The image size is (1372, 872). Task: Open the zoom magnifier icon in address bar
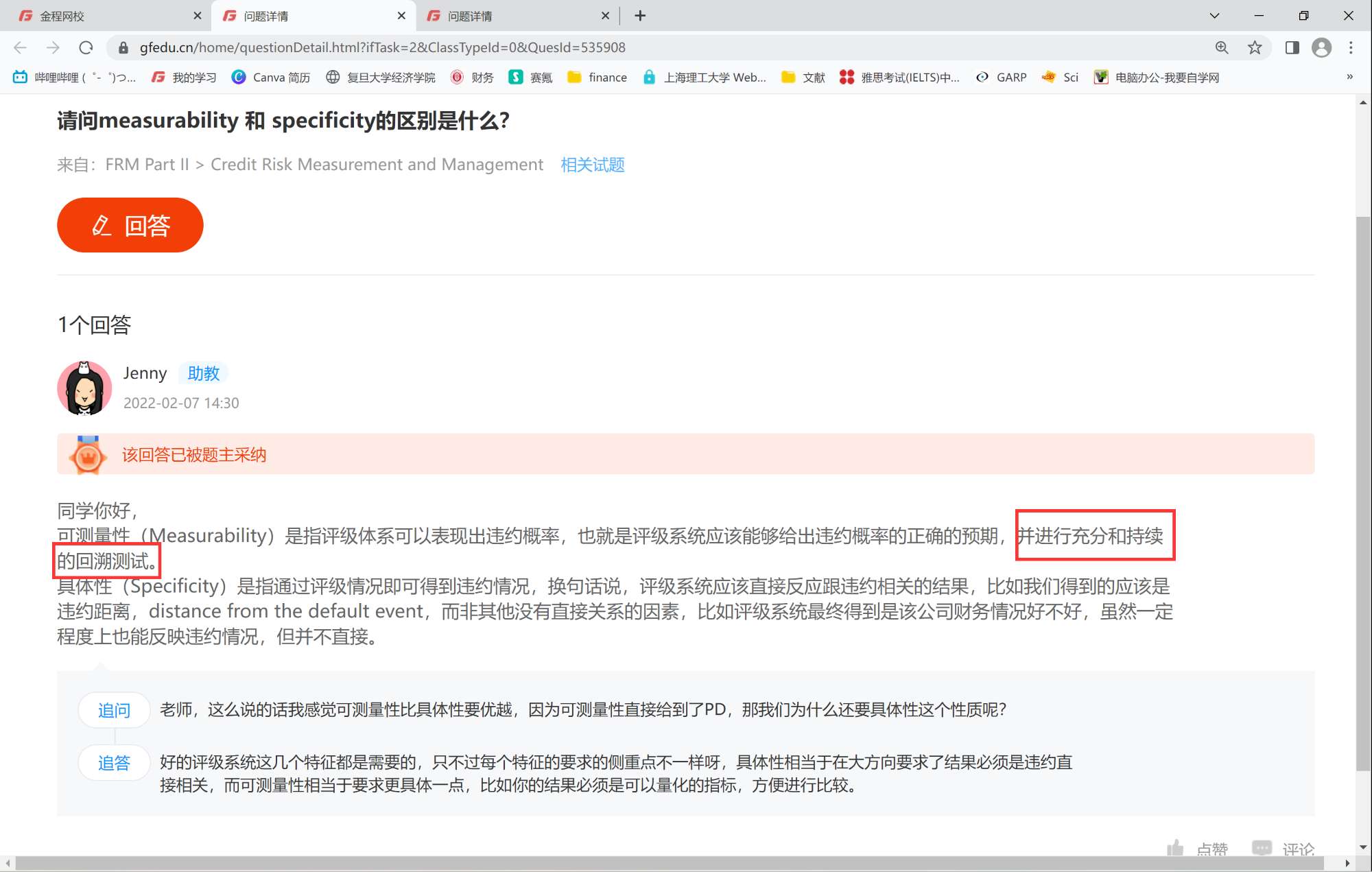(x=1222, y=47)
